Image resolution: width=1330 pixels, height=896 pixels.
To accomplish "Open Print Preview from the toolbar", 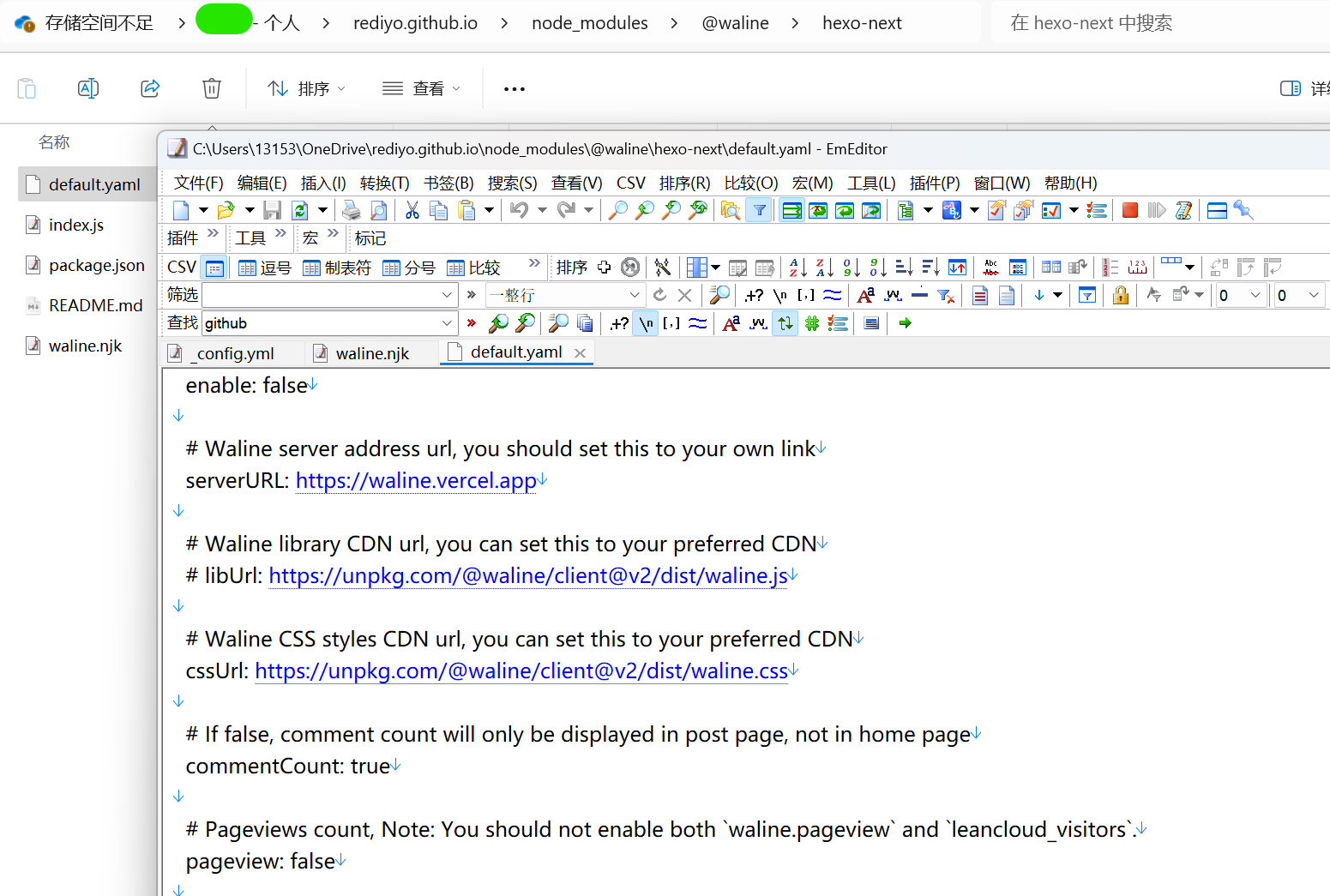I will (x=378, y=210).
